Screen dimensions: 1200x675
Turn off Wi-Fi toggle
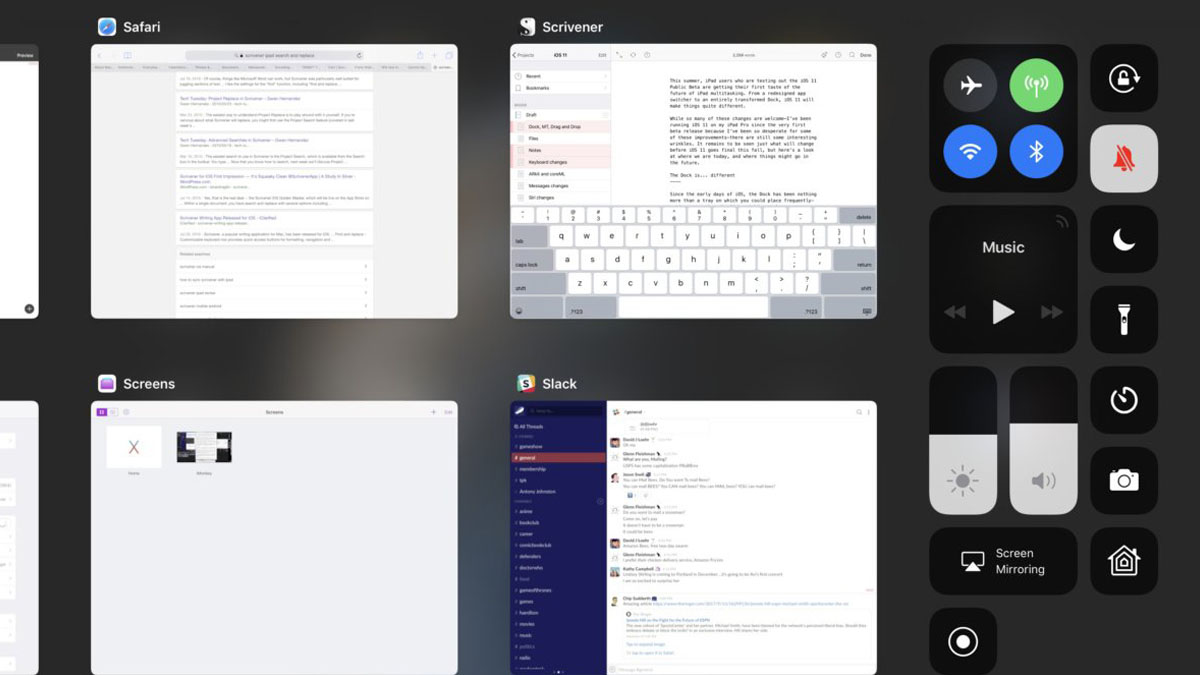(x=970, y=152)
